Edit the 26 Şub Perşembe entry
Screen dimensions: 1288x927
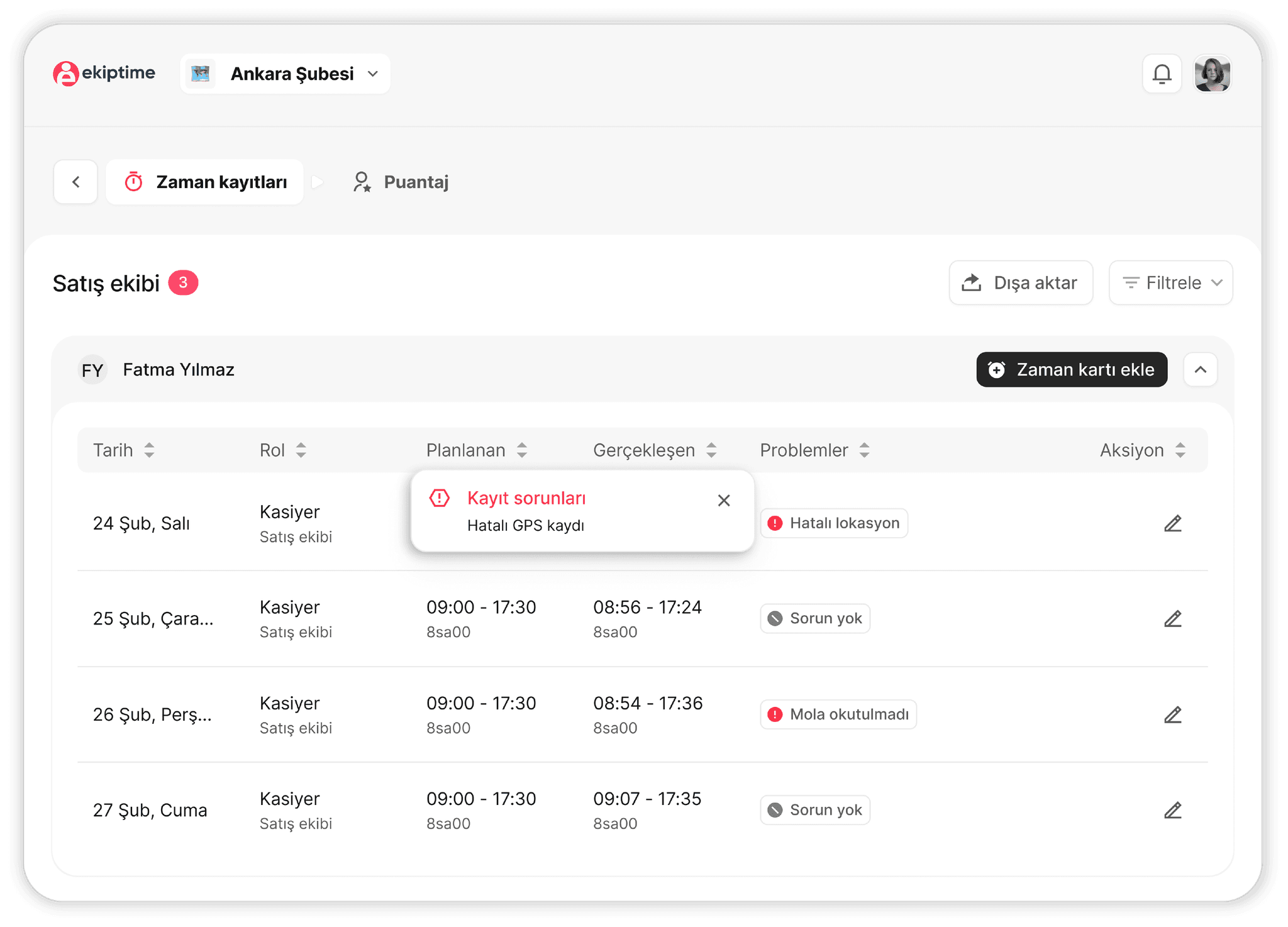[x=1172, y=714]
